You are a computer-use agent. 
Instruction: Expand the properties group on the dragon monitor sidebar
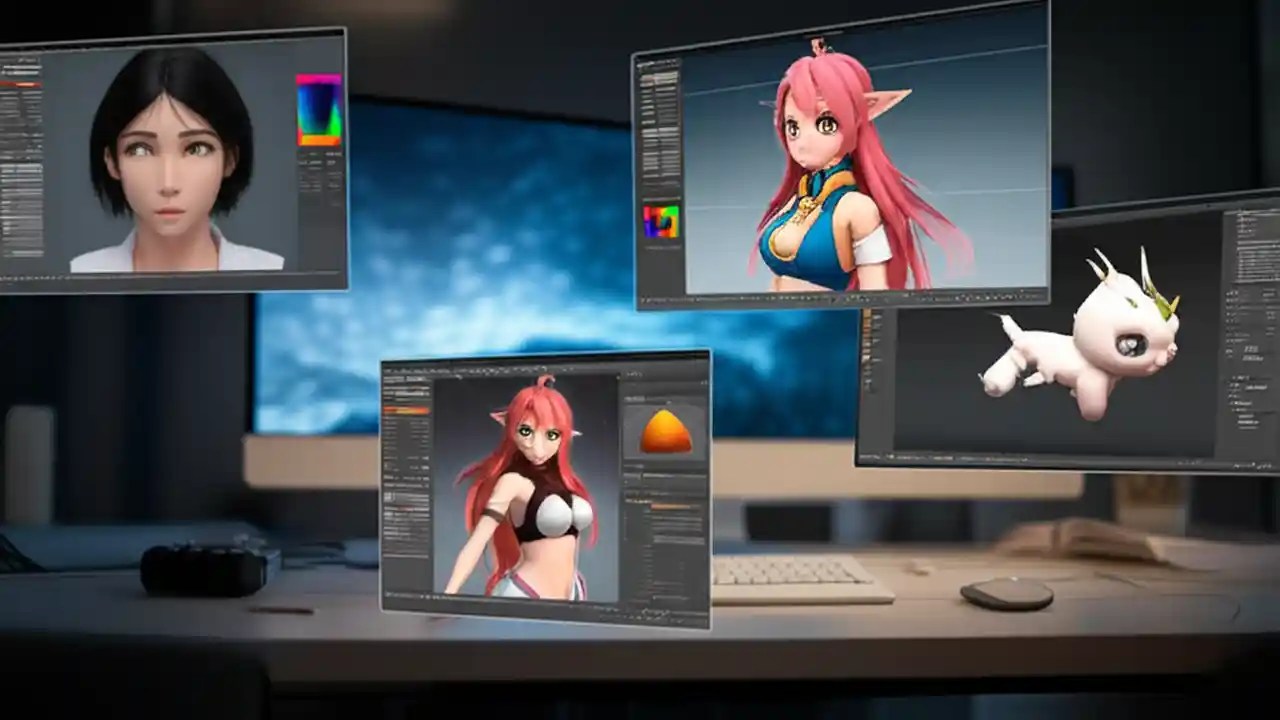(1243, 380)
